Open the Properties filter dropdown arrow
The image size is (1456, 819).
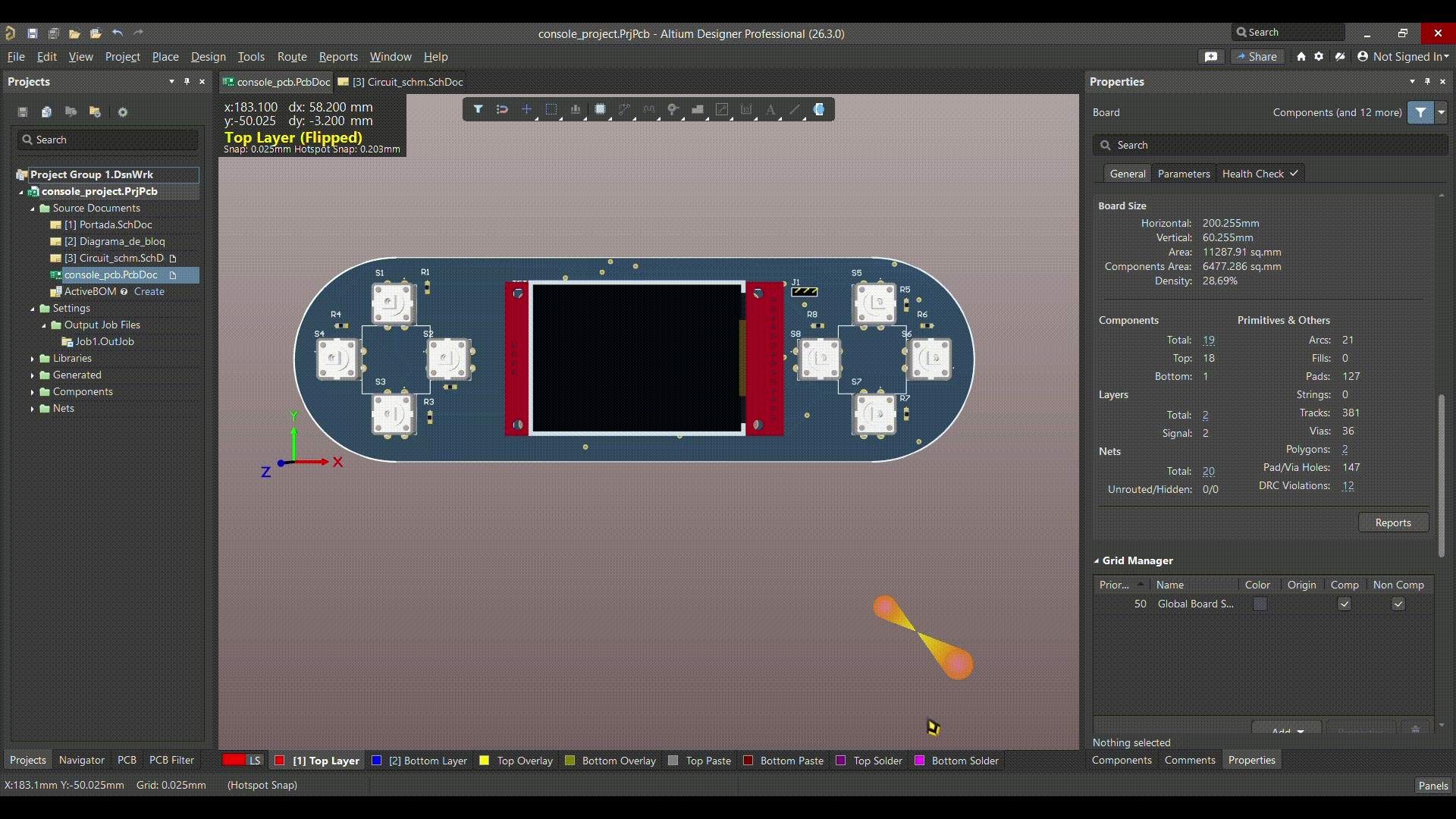(1441, 112)
